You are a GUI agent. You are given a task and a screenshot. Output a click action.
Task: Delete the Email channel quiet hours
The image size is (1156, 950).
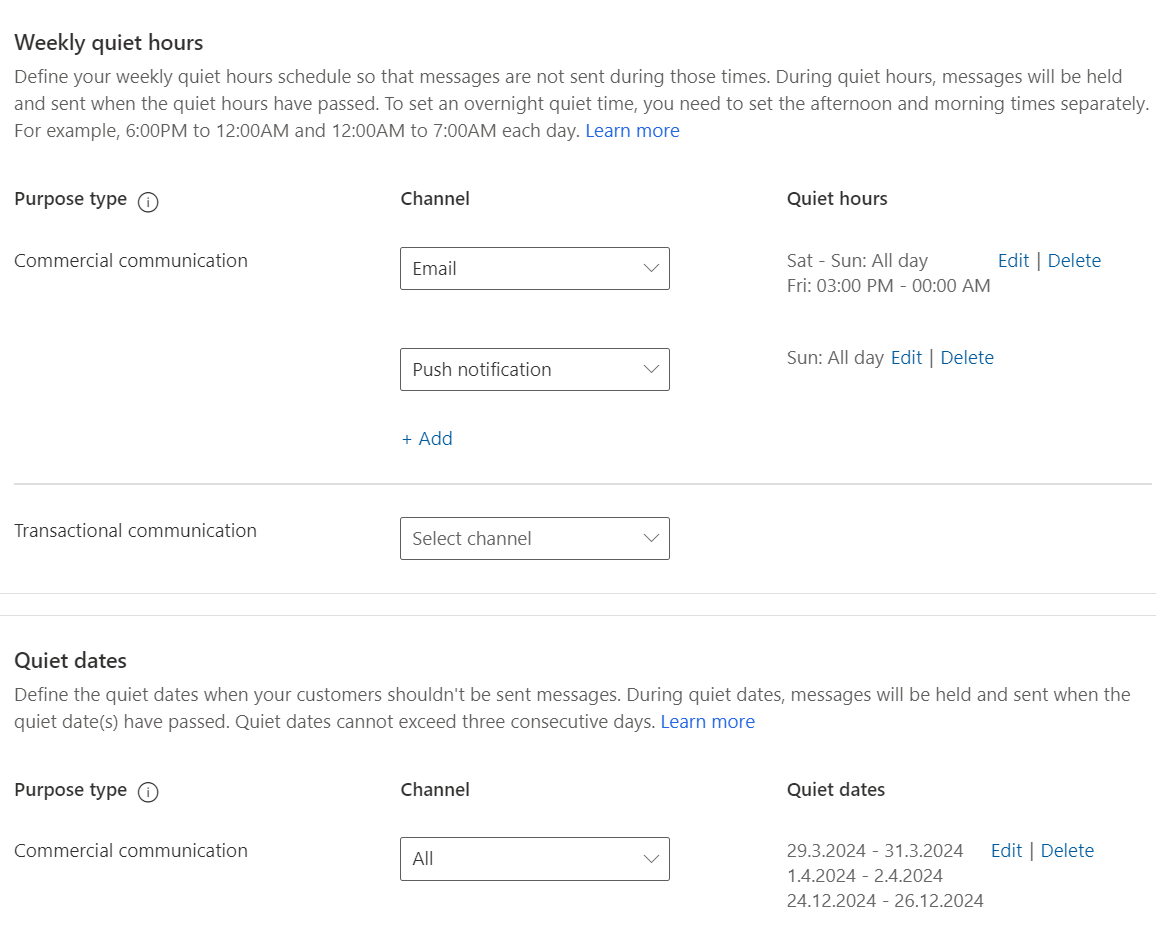(1074, 260)
